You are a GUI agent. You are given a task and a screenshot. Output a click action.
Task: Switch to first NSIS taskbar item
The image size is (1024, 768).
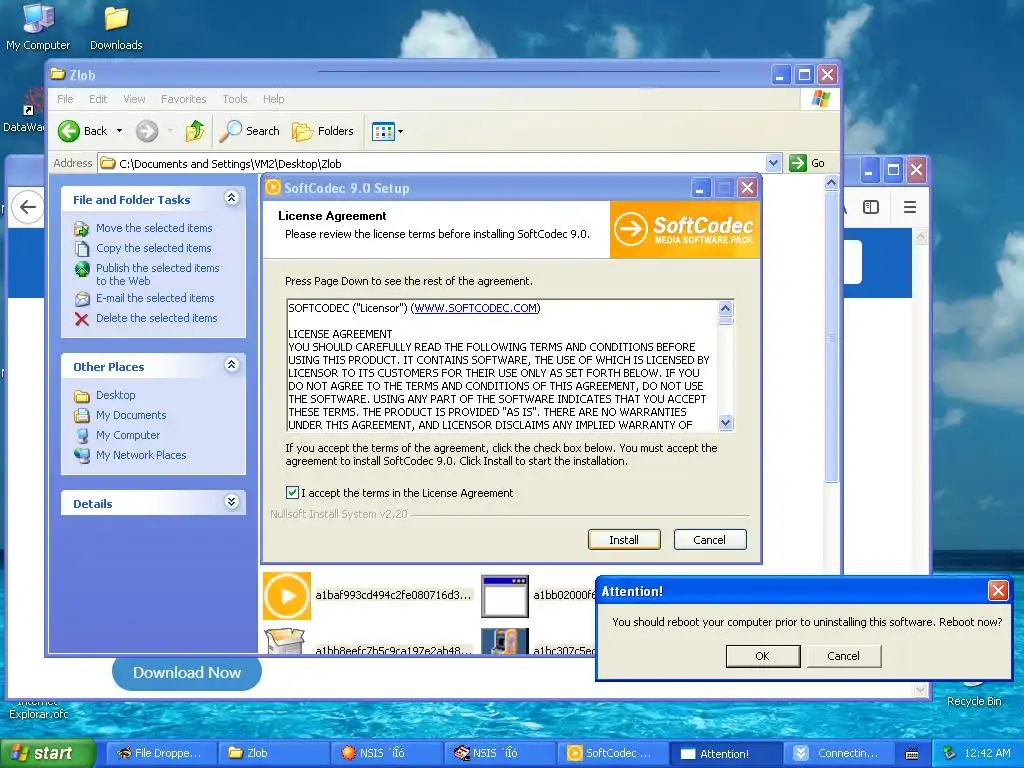[387, 754]
